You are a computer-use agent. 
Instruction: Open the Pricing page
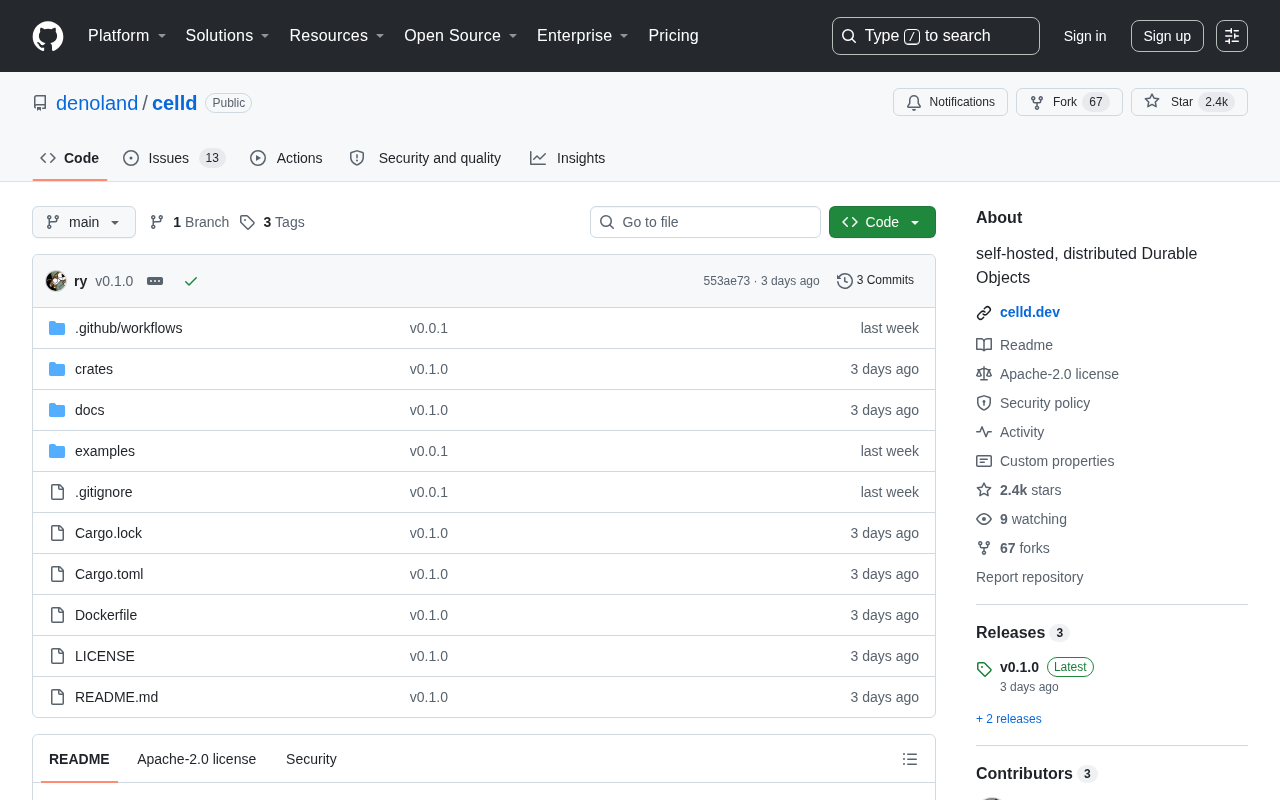(674, 36)
